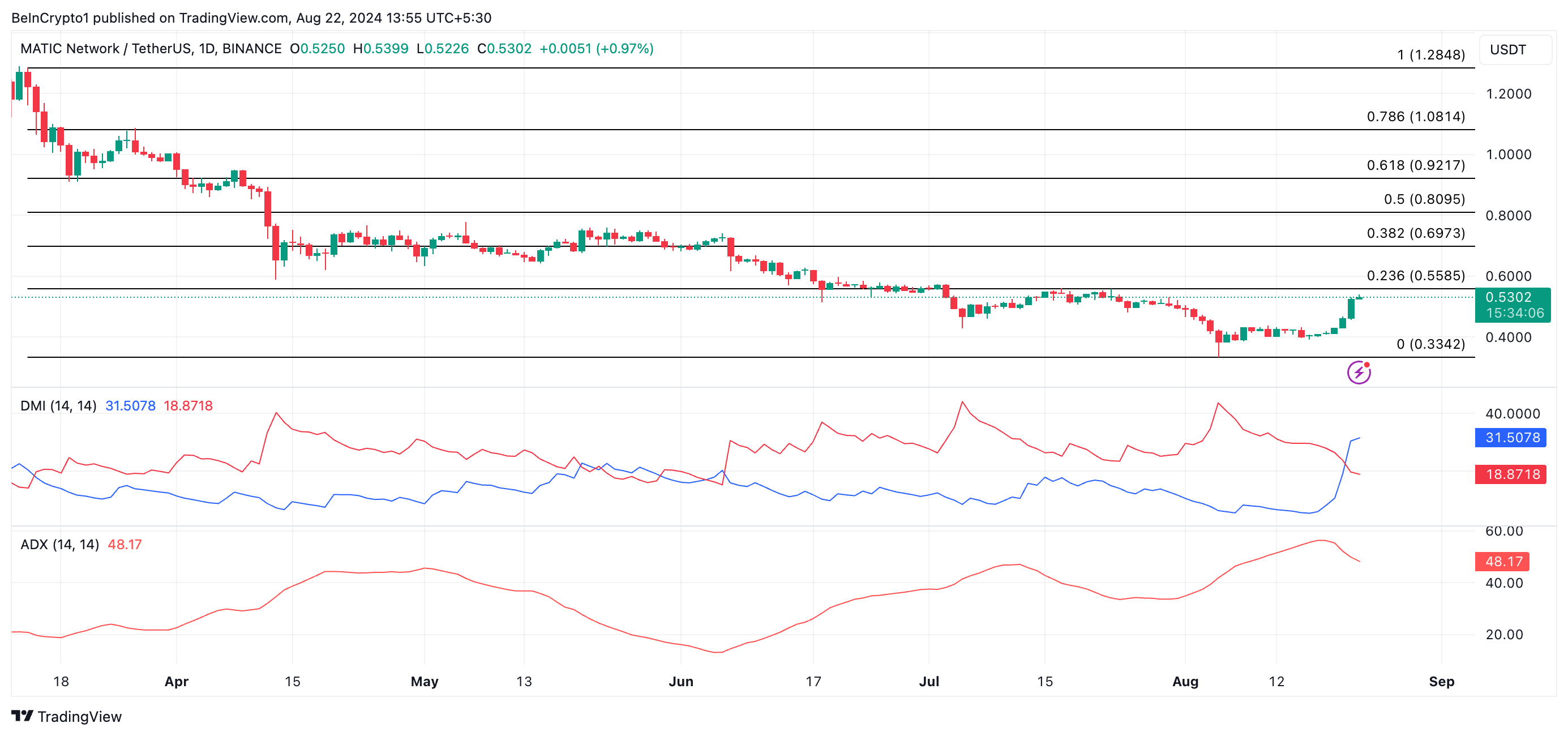Click the blue 31.5078 DMI value tag
The width and height of the screenshot is (1568, 736).
click(1511, 437)
